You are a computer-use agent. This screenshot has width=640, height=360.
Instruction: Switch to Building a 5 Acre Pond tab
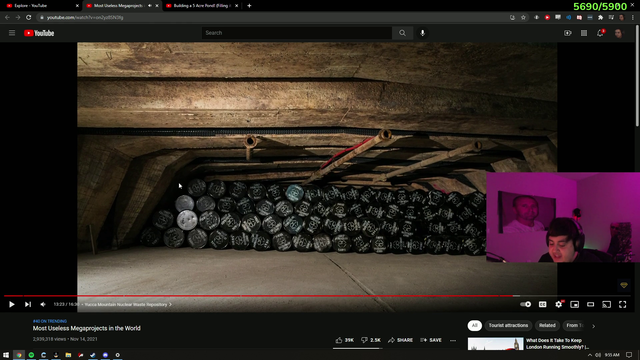tap(202, 6)
